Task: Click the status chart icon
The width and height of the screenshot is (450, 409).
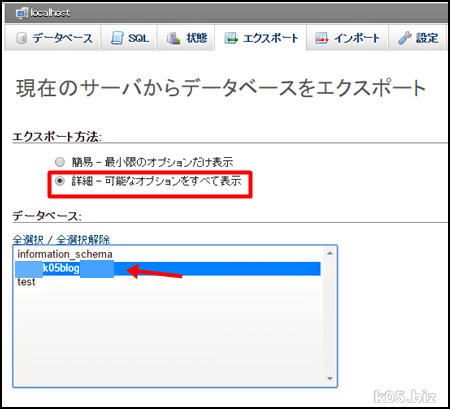Action: pyautogui.click(x=174, y=38)
